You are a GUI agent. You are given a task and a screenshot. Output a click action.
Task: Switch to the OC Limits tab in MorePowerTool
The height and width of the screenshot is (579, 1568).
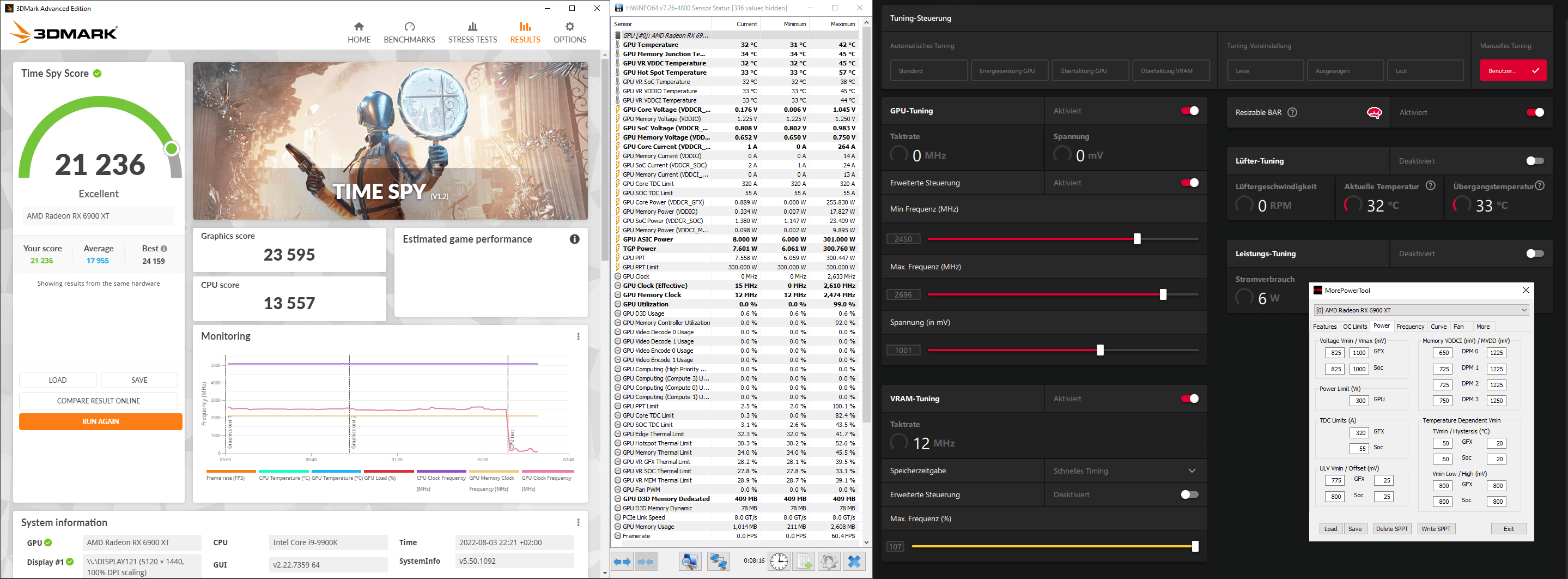coord(1355,327)
